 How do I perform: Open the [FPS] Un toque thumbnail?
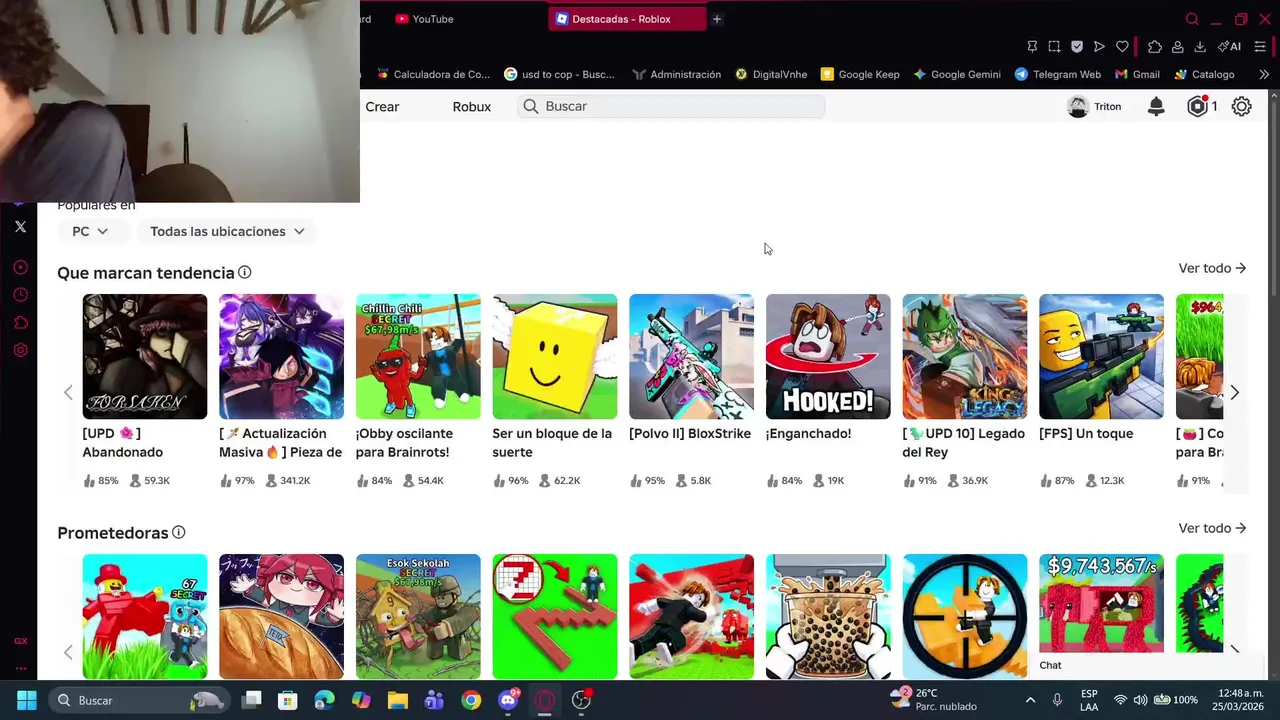click(1101, 356)
